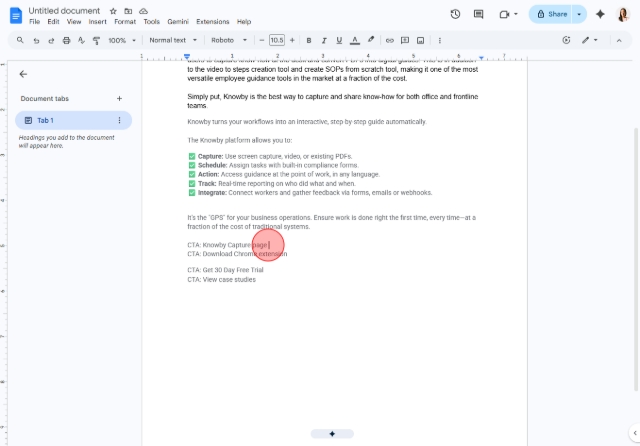The image size is (640, 446).
Task: Click the Gemini pill at page bottom
Action: (x=332, y=434)
